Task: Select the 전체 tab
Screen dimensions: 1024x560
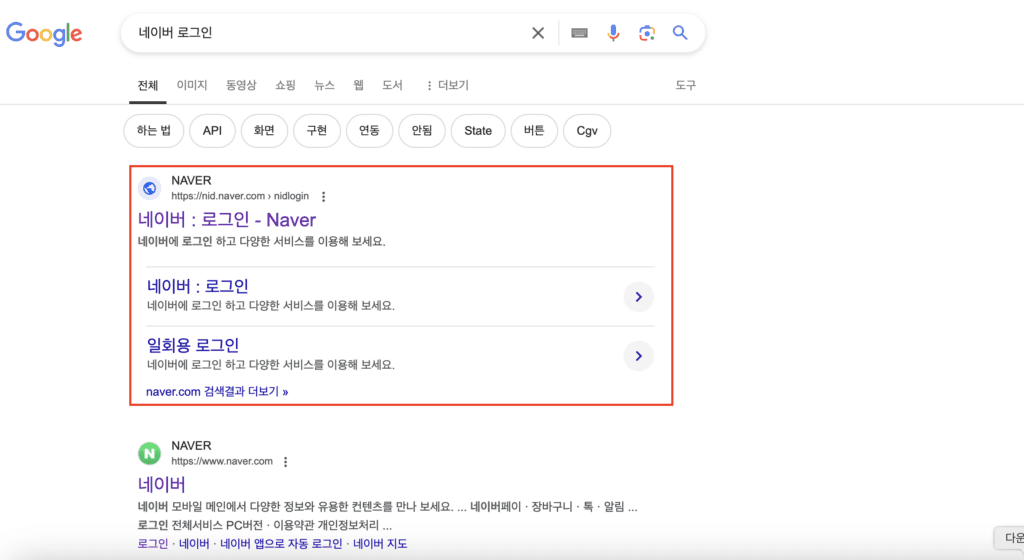Action: pyautogui.click(x=148, y=86)
